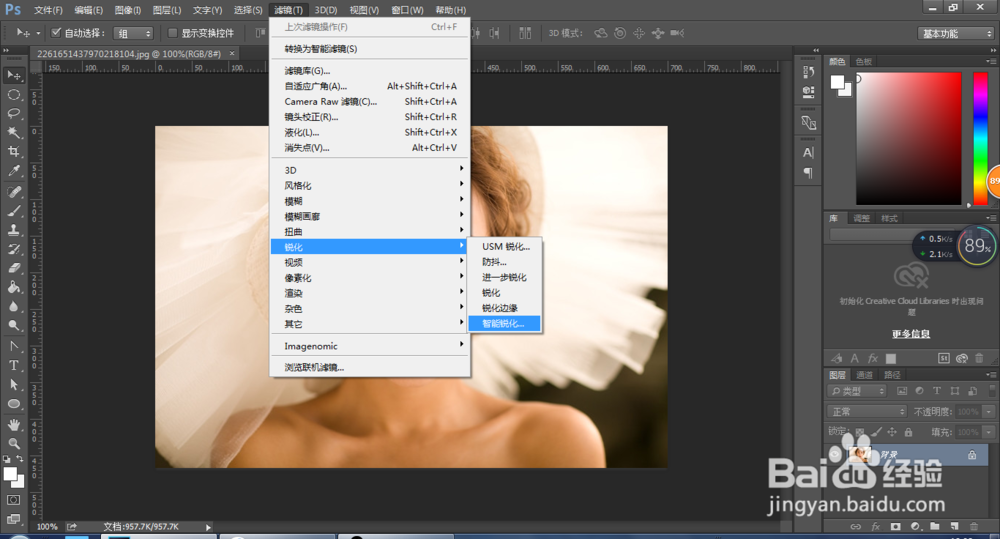
Task: Toggle lock position icon
Action: [892, 432]
